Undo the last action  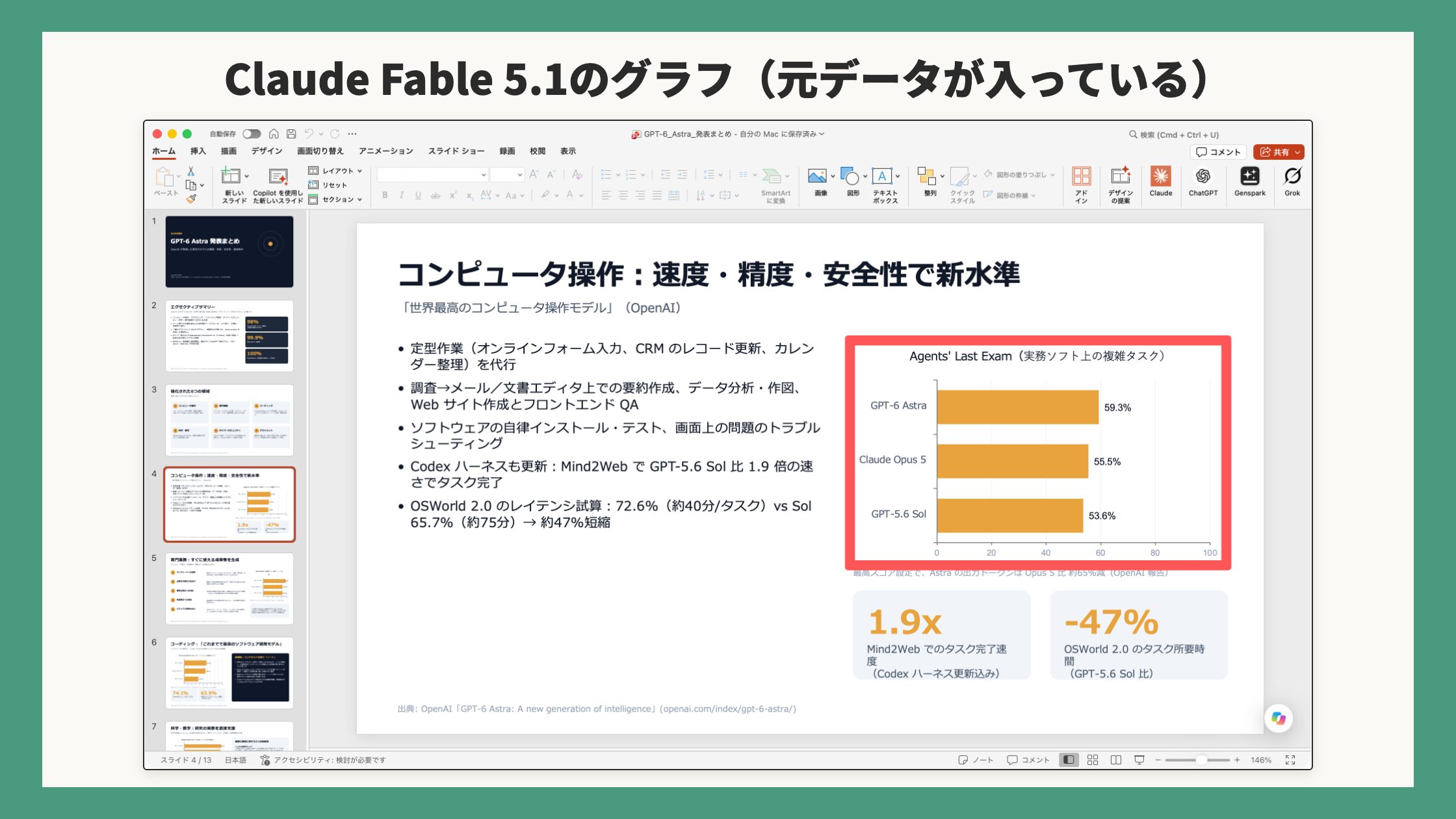pos(309,134)
